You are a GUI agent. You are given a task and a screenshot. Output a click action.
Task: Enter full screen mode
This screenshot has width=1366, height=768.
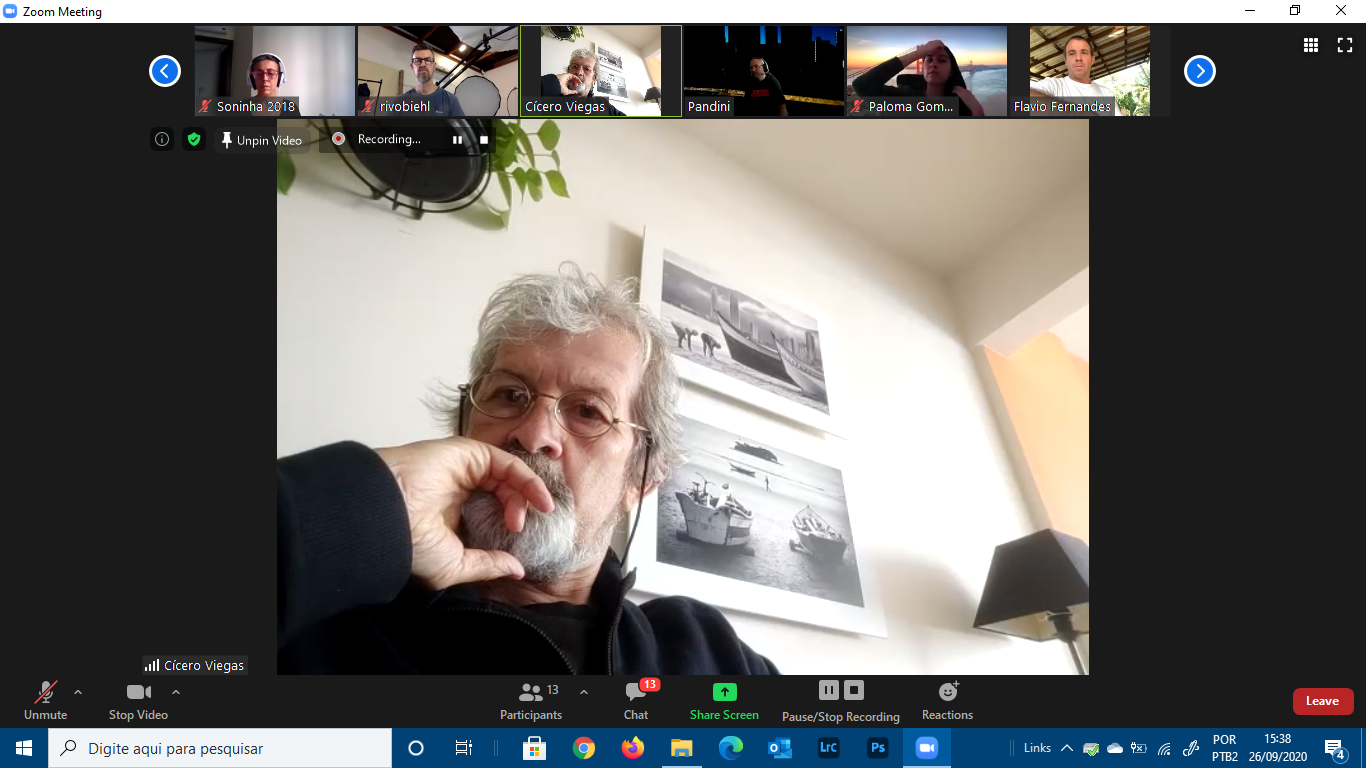[1344, 45]
